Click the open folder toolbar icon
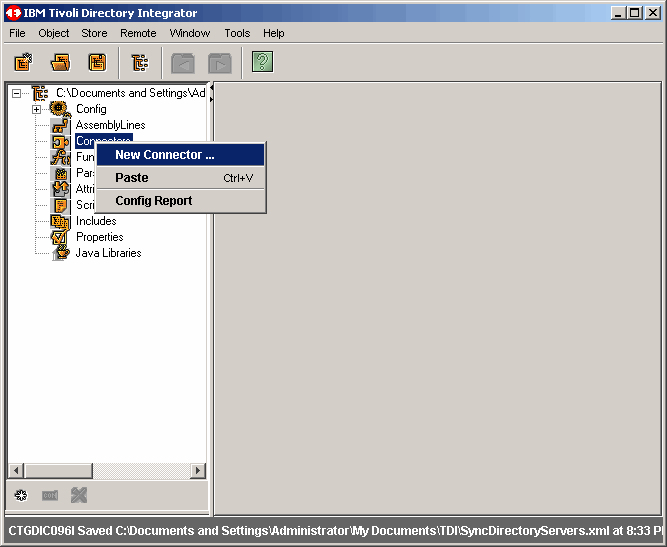The image size is (667, 547). click(60, 63)
